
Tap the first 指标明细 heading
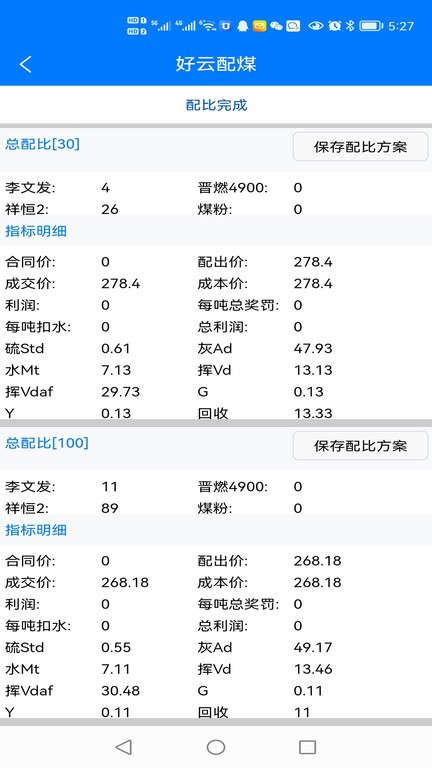point(36,231)
